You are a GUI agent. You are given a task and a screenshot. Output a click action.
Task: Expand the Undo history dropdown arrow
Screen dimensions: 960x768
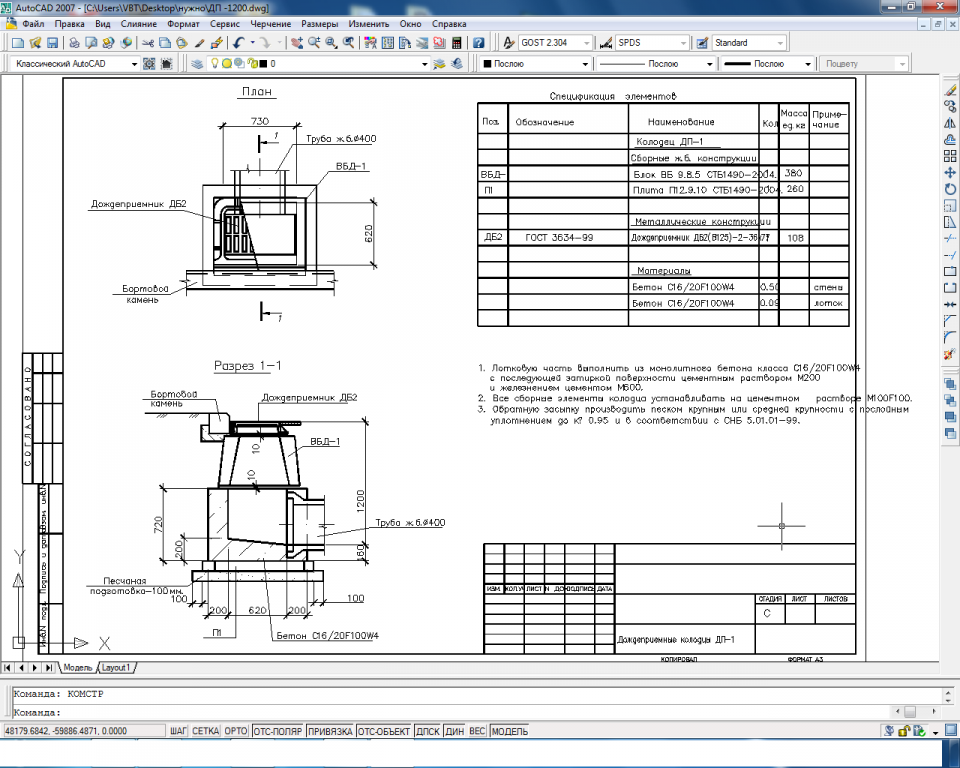[252, 43]
